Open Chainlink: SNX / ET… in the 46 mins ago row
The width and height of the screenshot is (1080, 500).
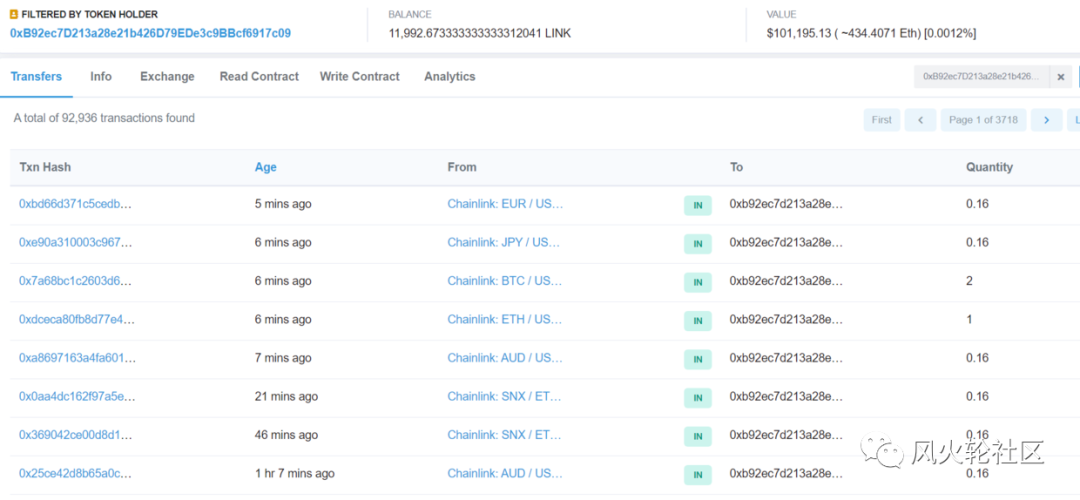(x=504, y=435)
